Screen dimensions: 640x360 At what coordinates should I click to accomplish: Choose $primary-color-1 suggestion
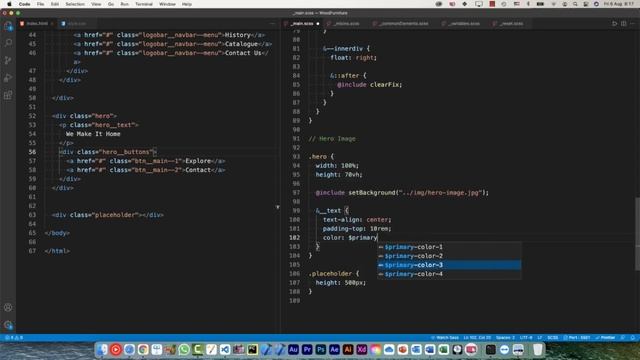449,247
